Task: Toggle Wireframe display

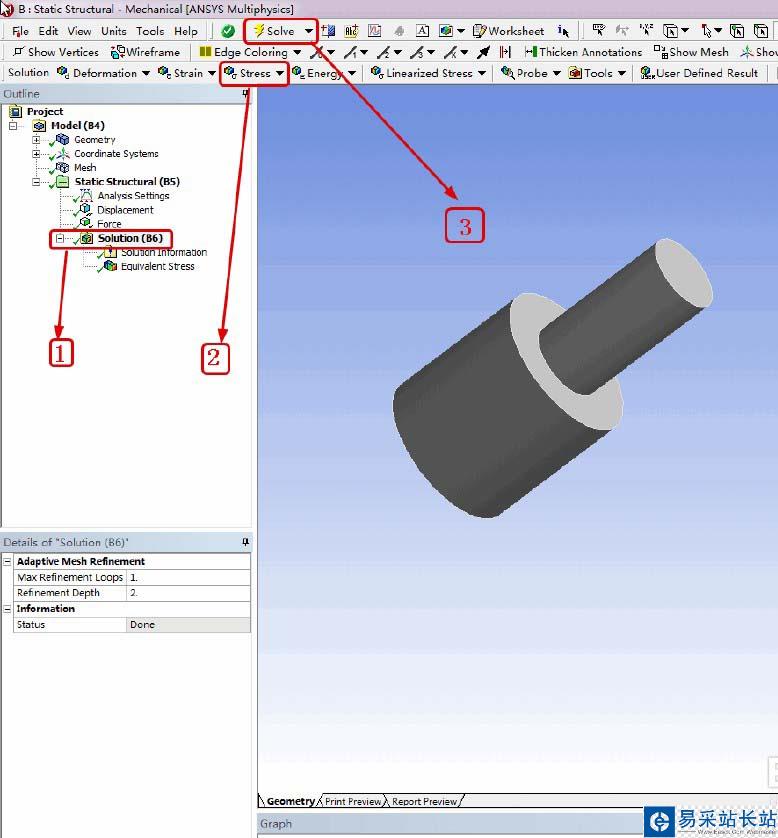Action: (x=145, y=52)
